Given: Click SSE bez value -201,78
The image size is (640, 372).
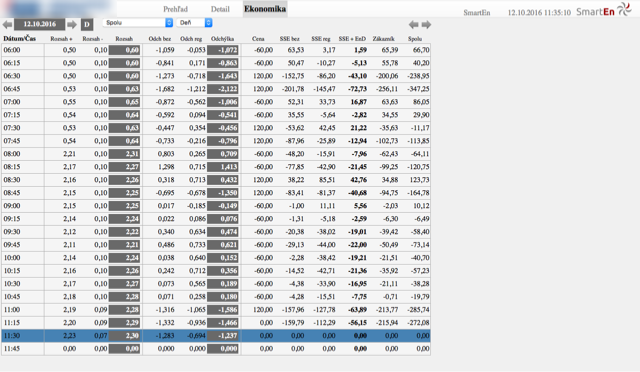Looking at the screenshot, I should pos(293,89).
